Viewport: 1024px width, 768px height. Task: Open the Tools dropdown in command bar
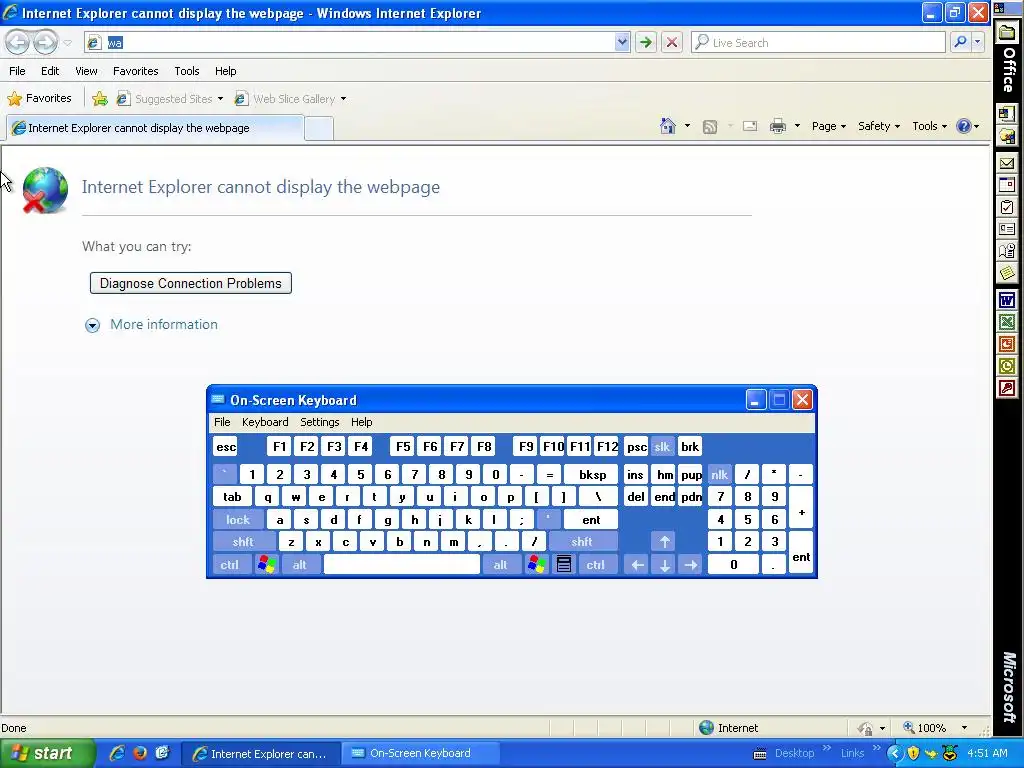pyautogui.click(x=929, y=126)
